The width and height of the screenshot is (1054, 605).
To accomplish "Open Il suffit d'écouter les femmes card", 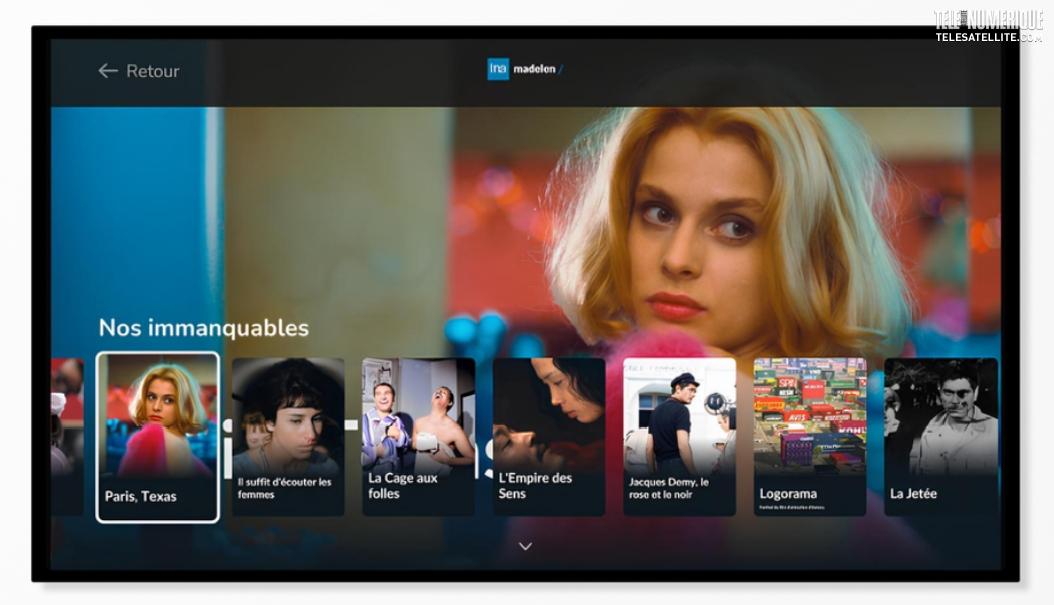I will coord(288,437).
